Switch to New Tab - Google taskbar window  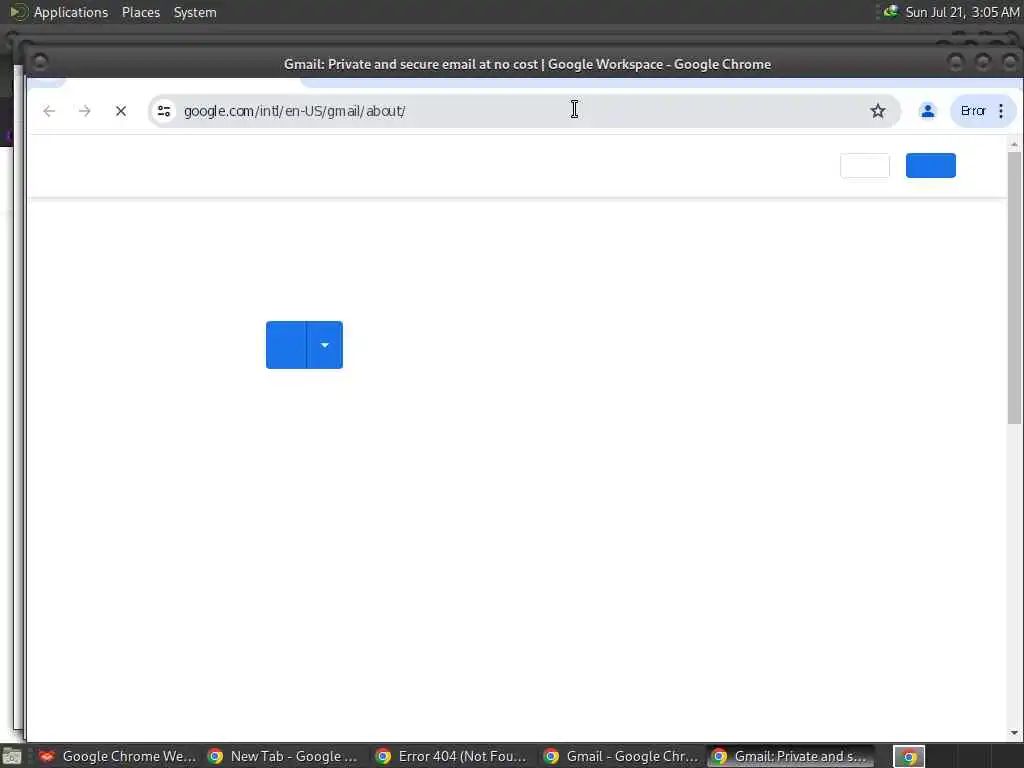point(285,756)
